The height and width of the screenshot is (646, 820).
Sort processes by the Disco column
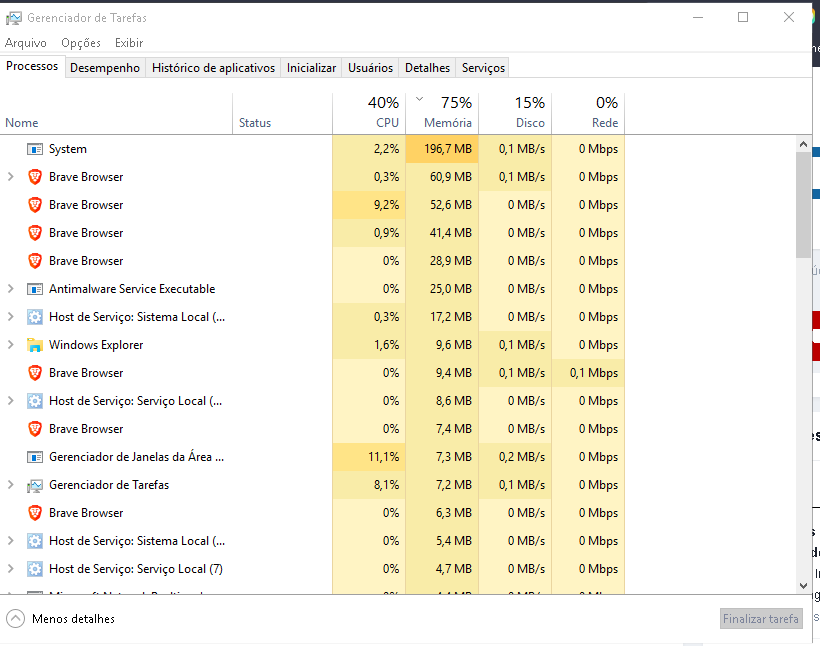point(515,114)
